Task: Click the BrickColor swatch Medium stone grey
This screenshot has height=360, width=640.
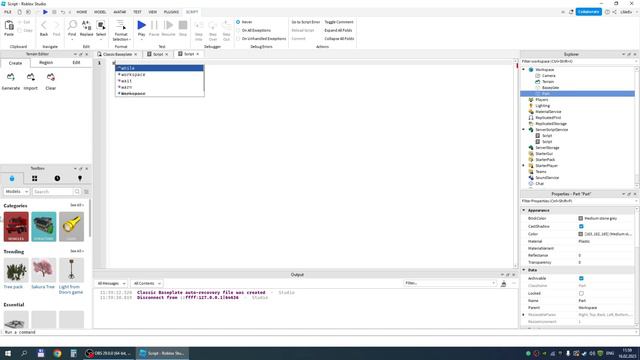Action: click(x=580, y=218)
